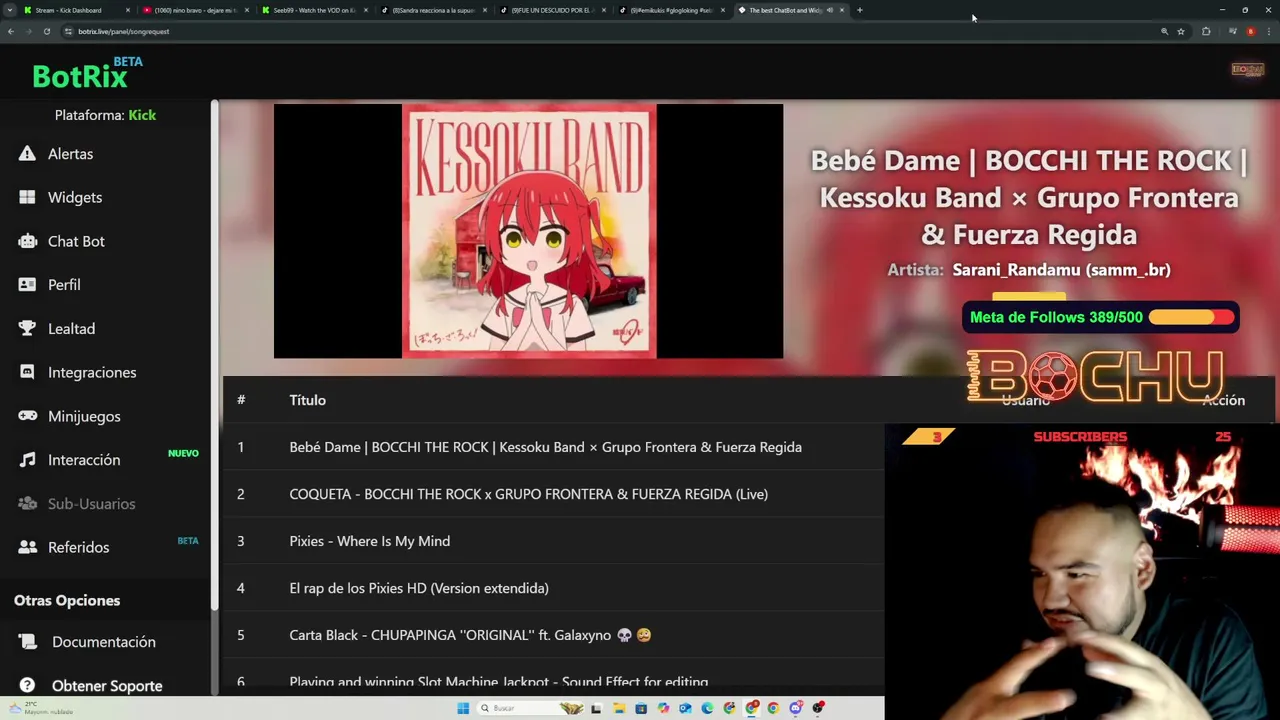Click the Referidos people icon

click(x=27, y=547)
